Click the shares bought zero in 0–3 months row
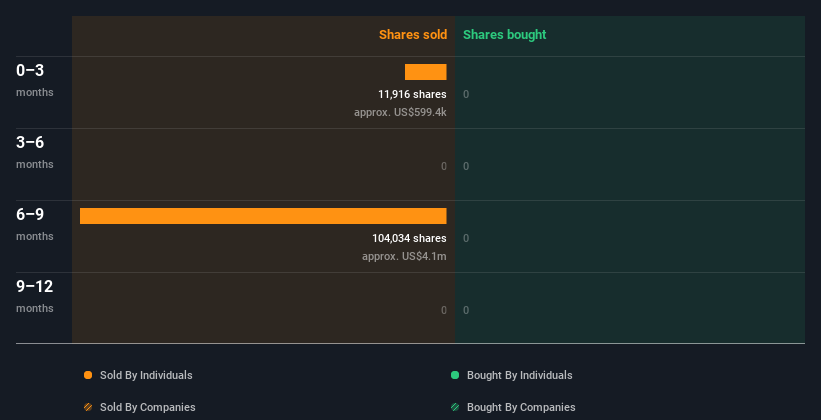This screenshot has width=821, height=420. point(466,94)
